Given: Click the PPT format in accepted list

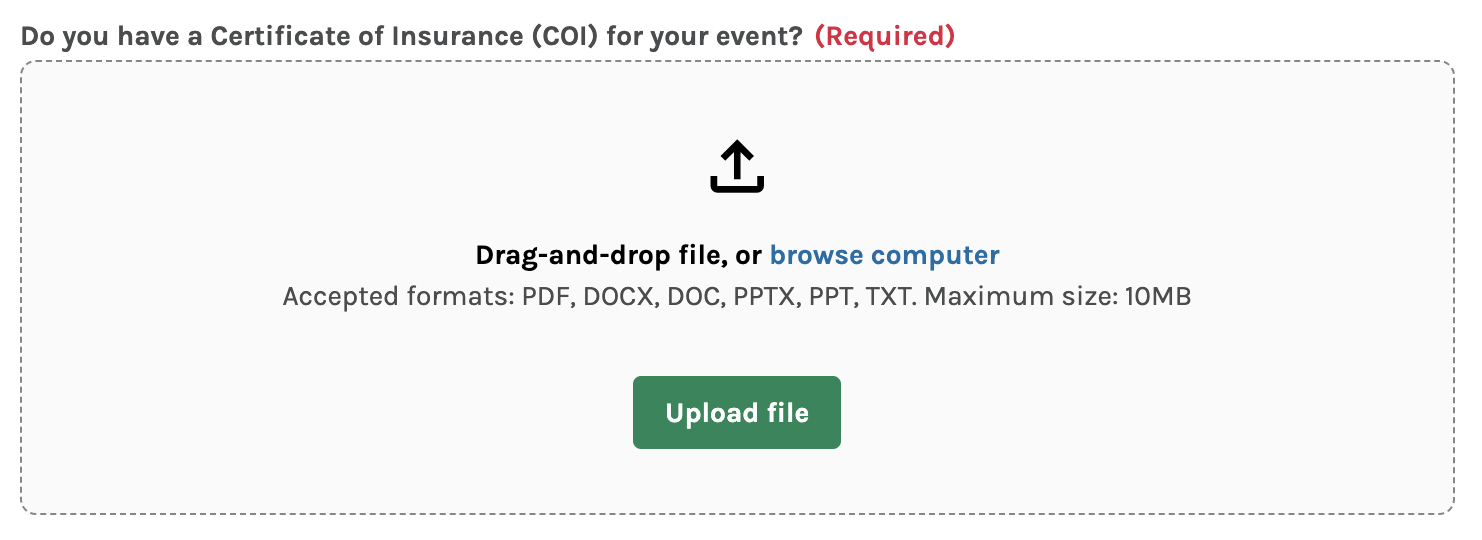Looking at the screenshot, I should click(834, 297).
